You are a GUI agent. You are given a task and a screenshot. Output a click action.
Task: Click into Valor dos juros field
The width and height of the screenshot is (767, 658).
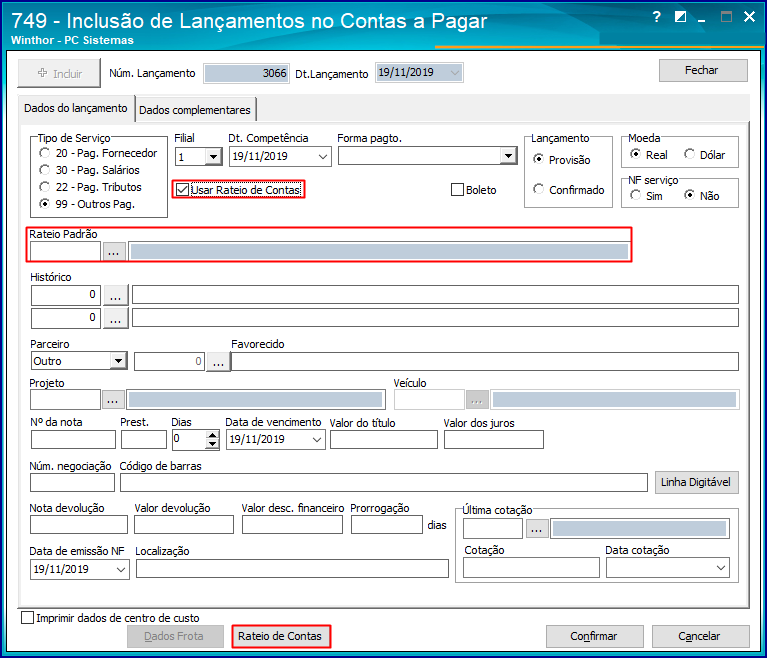(x=494, y=439)
